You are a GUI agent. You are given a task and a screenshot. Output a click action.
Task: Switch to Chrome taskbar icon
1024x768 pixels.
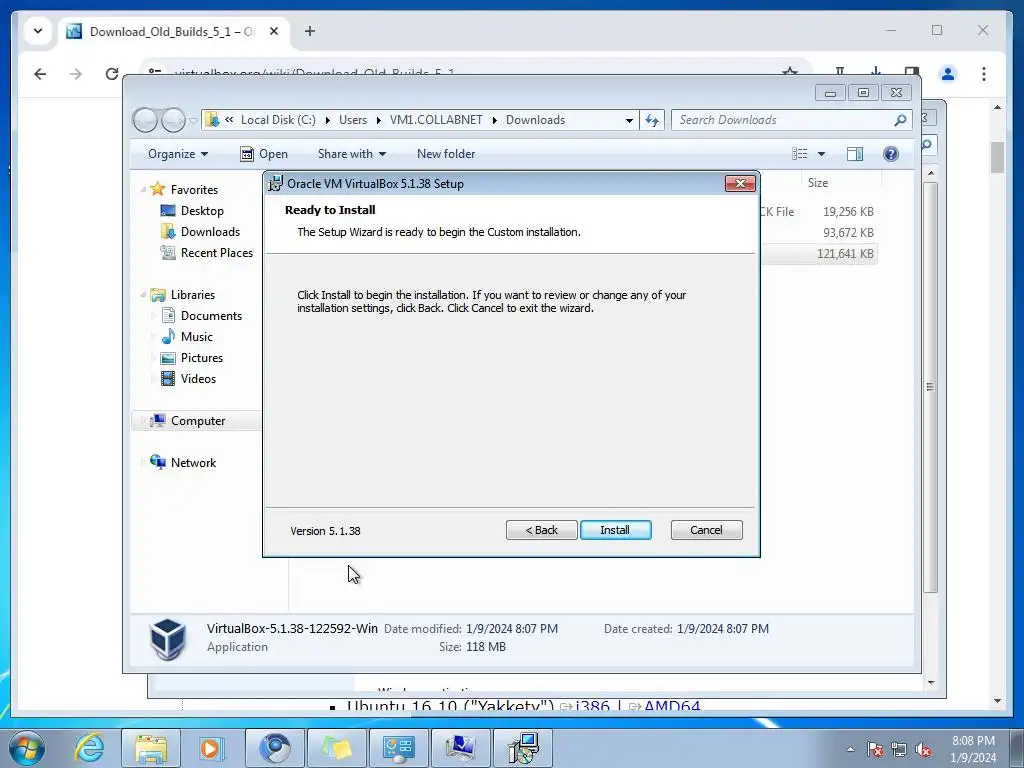(275, 748)
